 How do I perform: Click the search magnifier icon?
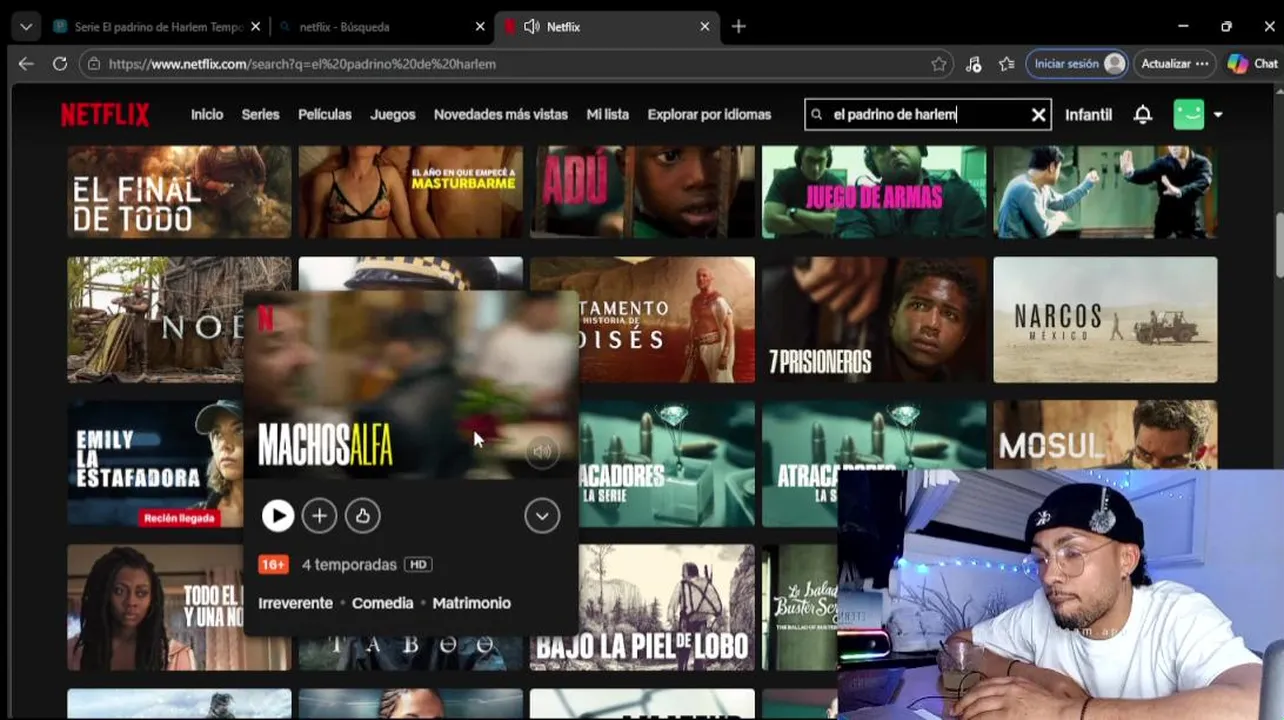817,115
